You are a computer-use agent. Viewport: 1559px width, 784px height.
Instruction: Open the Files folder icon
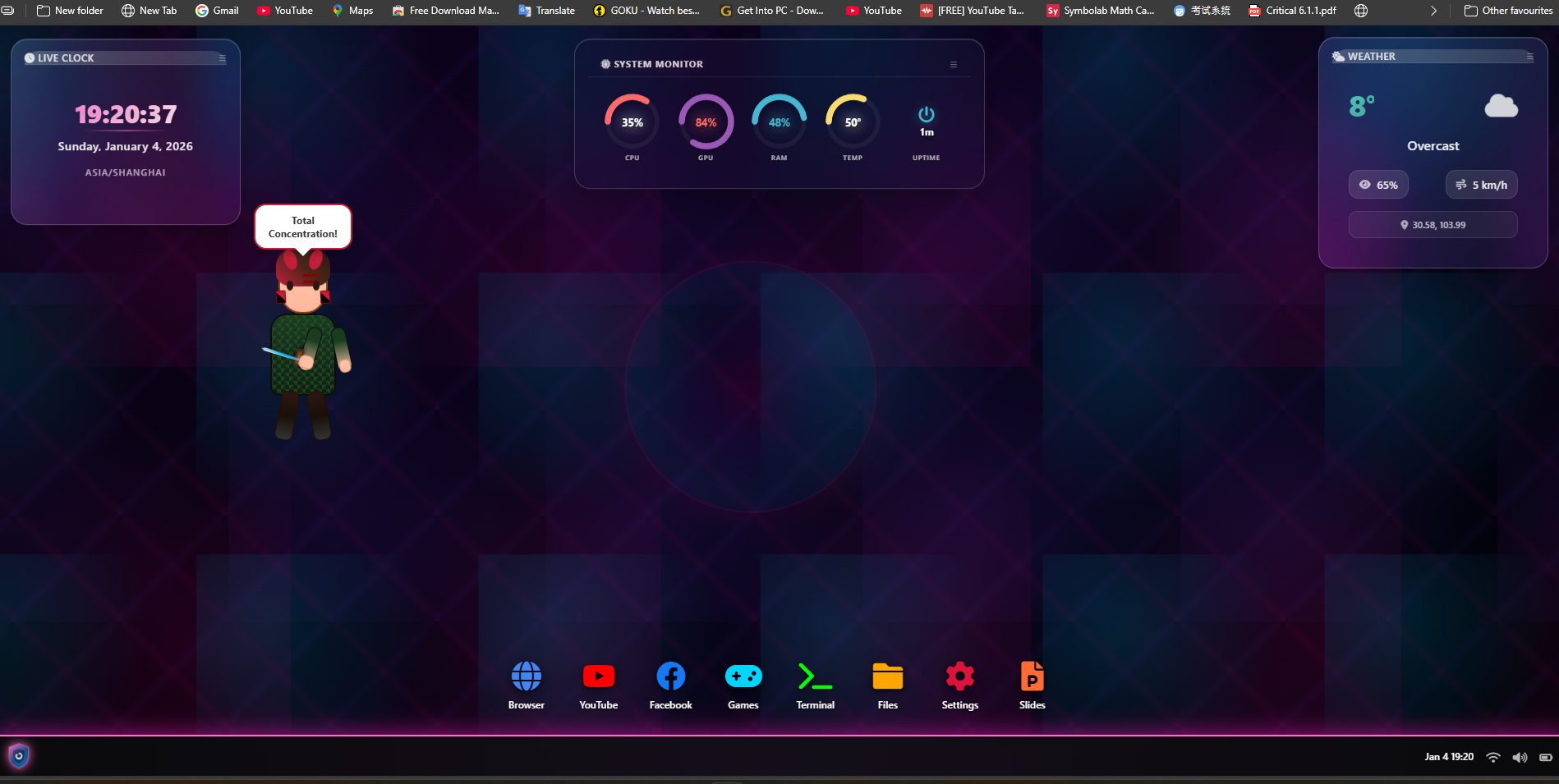[887, 677]
